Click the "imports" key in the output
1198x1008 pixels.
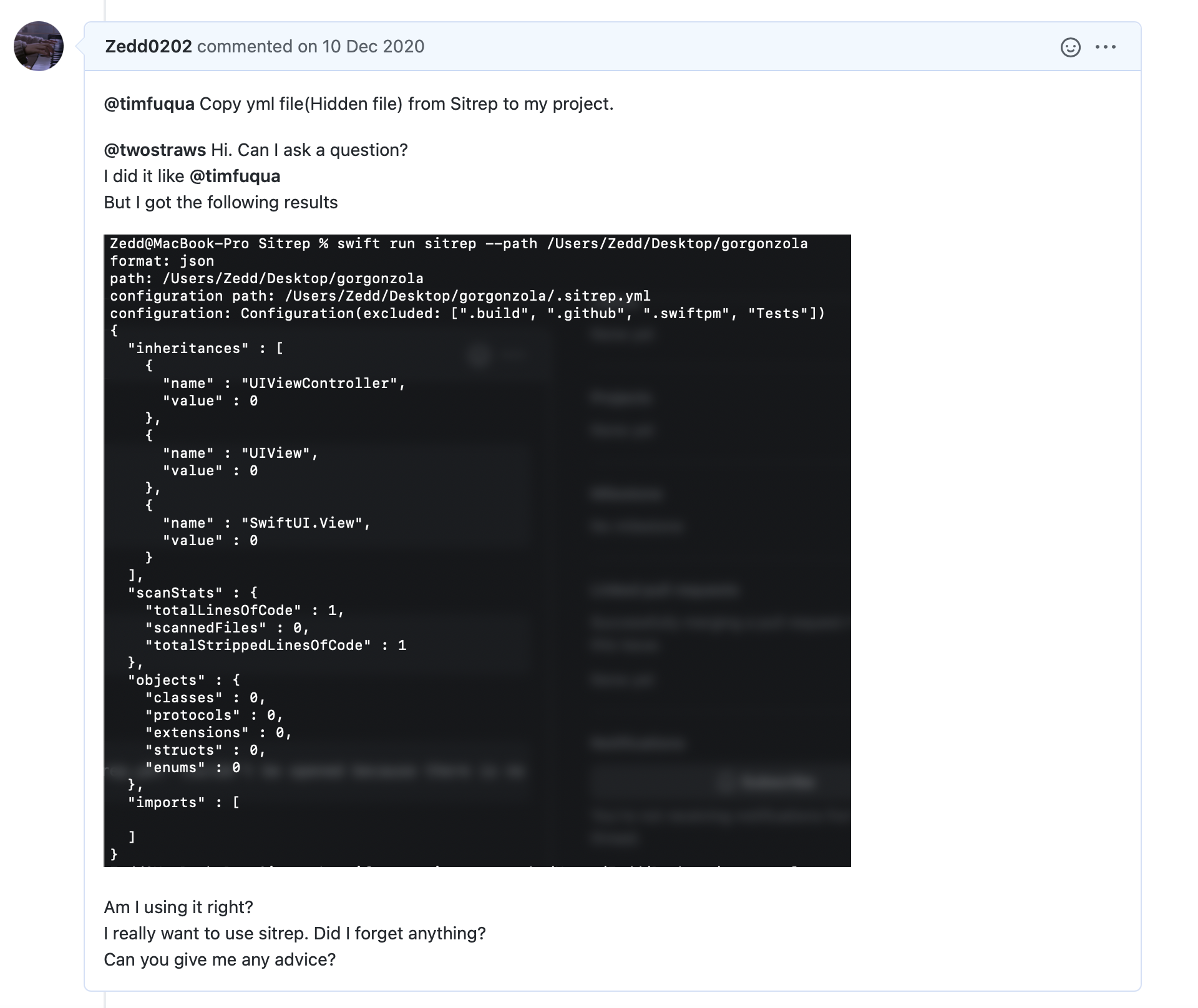166,803
